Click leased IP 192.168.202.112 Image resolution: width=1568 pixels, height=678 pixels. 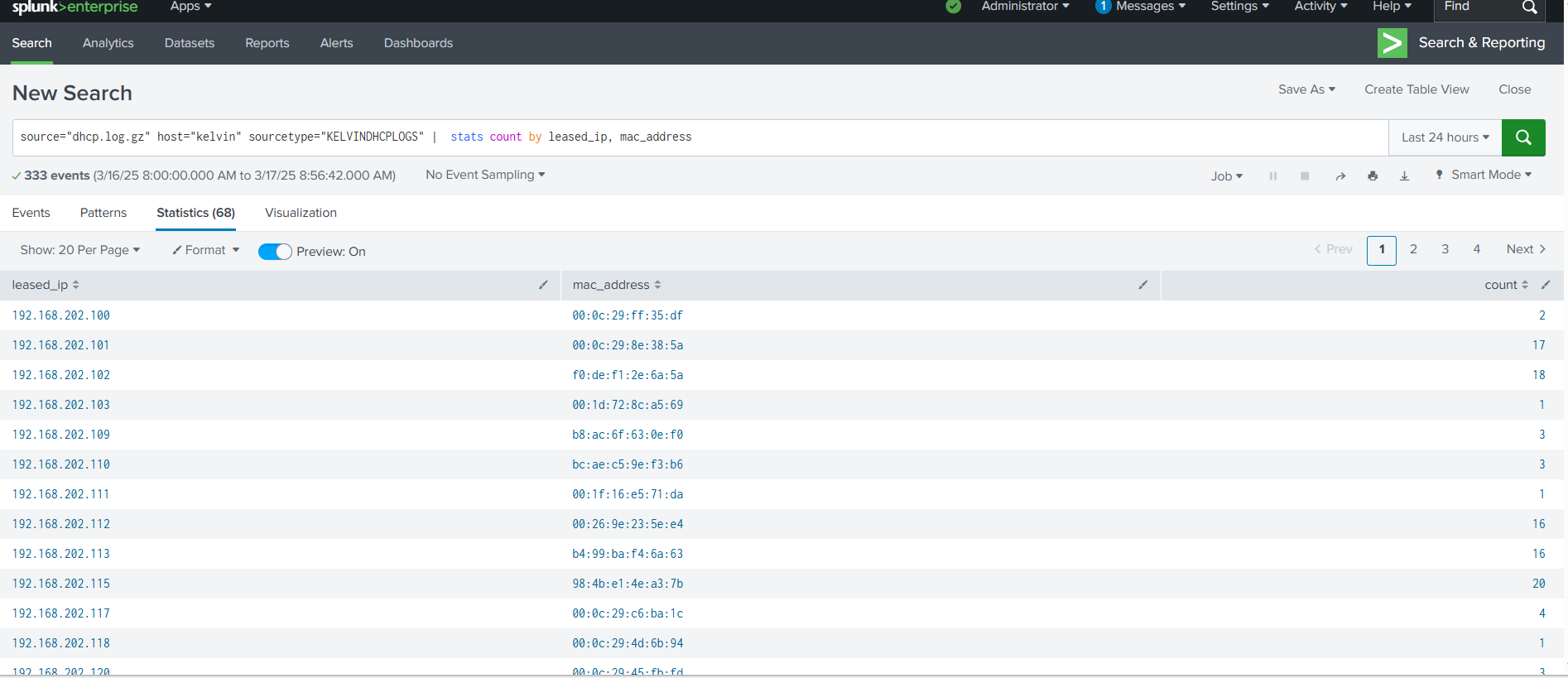[60, 524]
